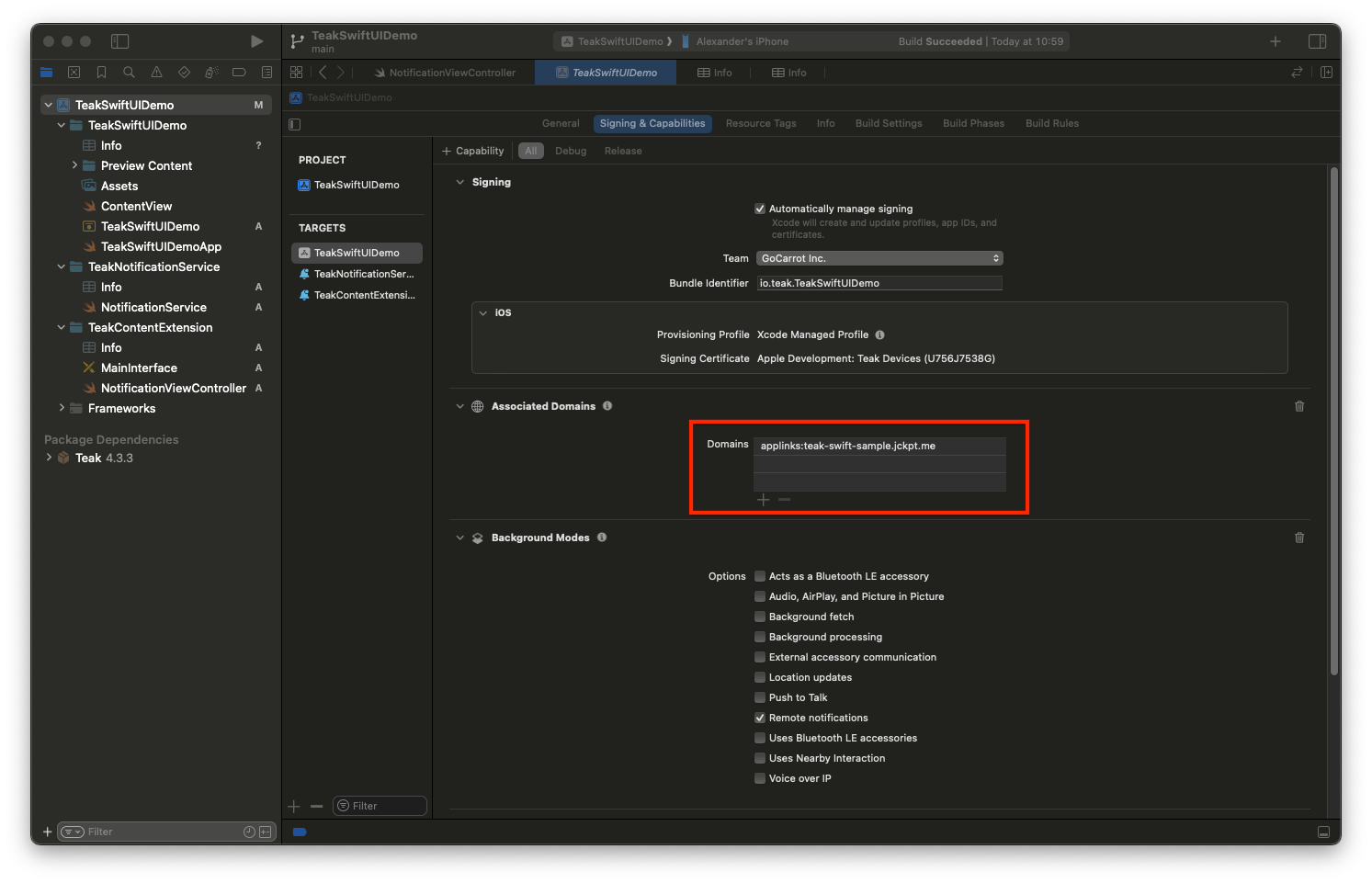The image size is (1372, 883).
Task: Enable Background processing mode
Action: 760,637
